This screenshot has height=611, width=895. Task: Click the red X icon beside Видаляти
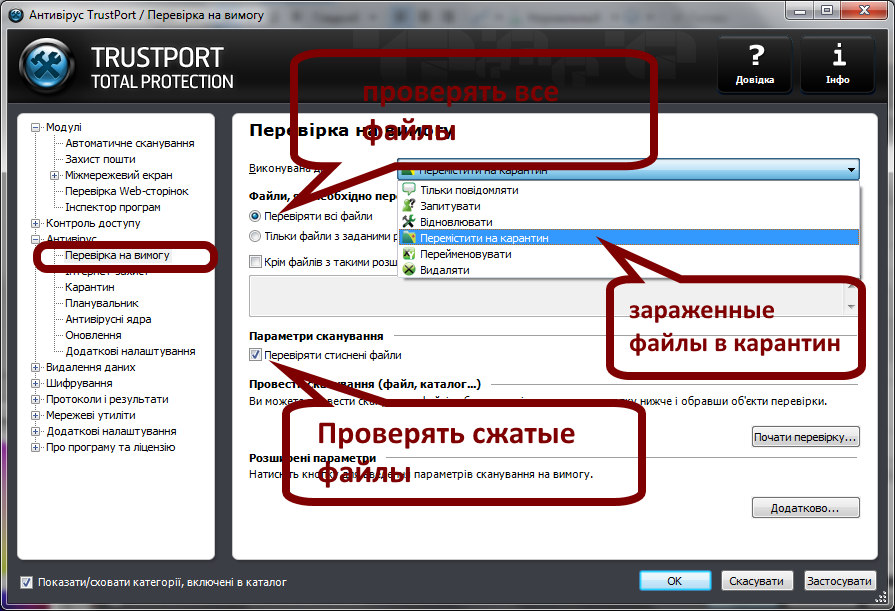[410, 268]
